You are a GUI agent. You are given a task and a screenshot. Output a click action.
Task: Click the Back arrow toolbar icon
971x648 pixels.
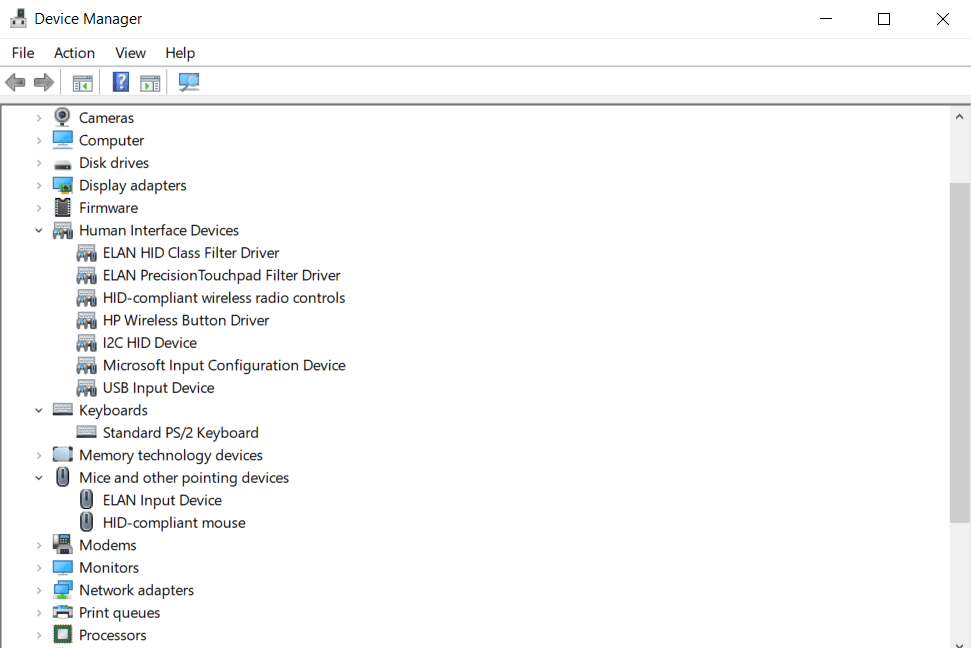pos(15,82)
